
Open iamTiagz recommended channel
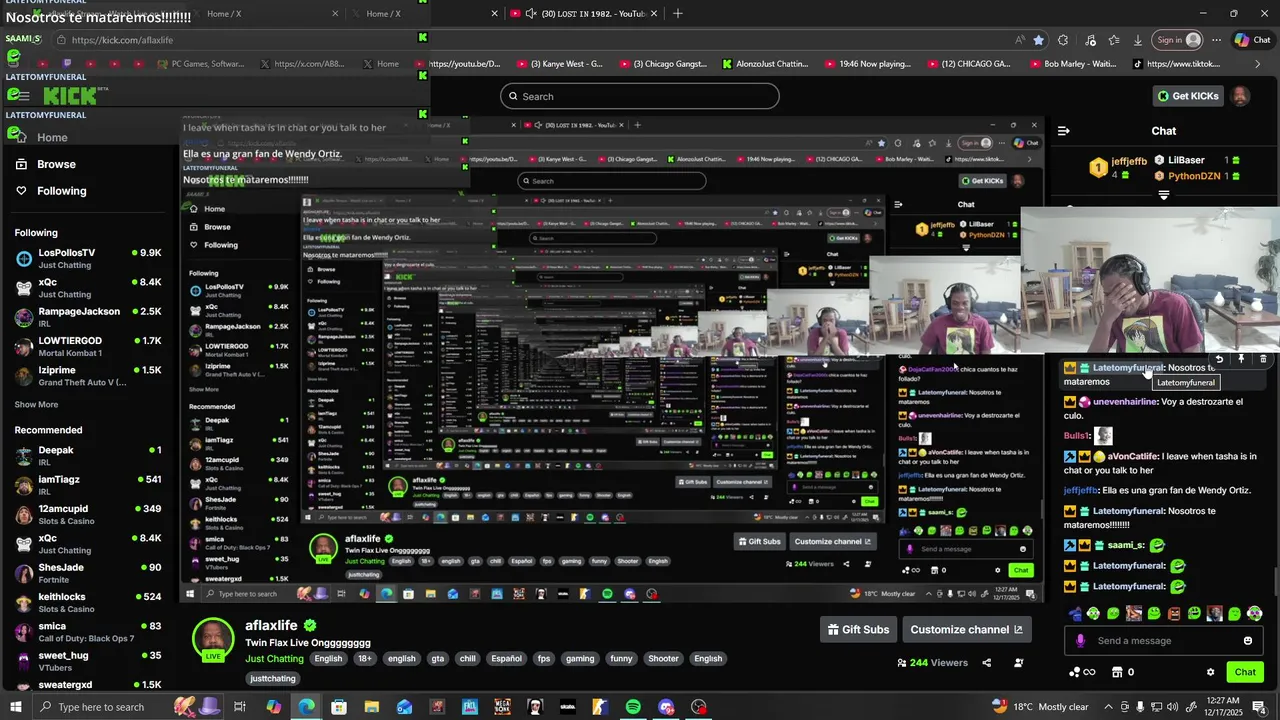pos(88,485)
